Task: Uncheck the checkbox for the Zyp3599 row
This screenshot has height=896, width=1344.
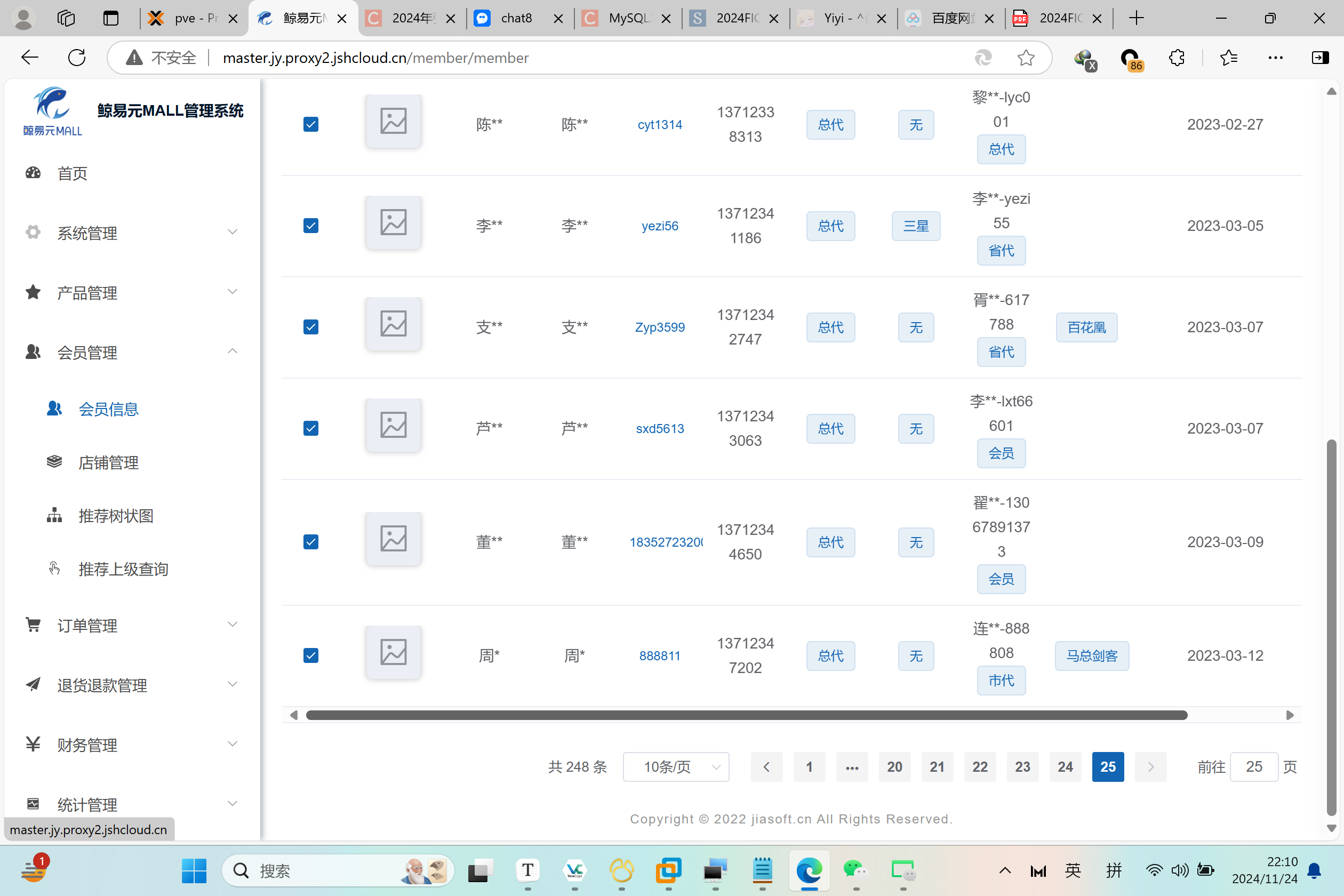Action: tap(311, 327)
